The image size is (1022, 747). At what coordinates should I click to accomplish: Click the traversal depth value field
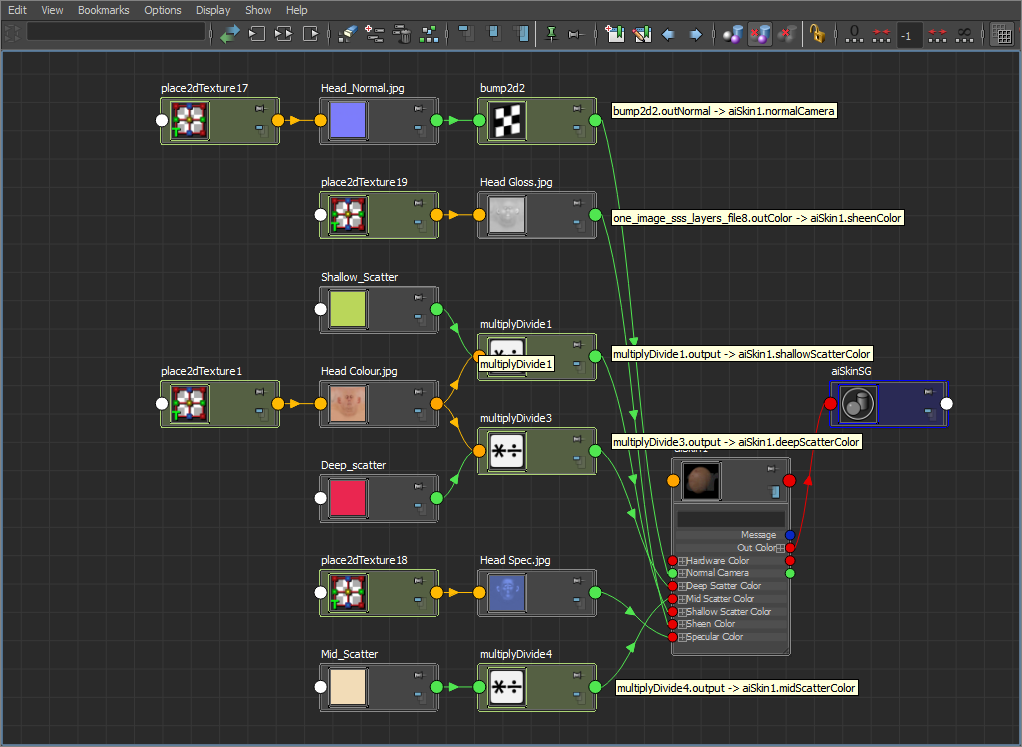[x=909, y=35]
